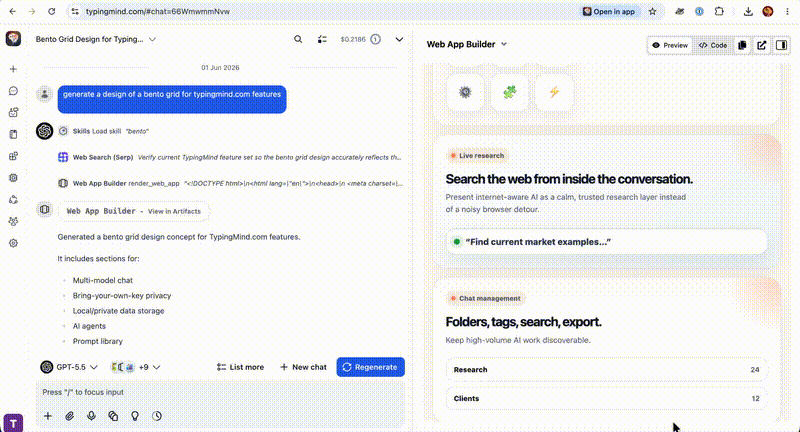Open the GPT-5.5 model selector dropdown
Viewport: 800px width, 432px height.
69,367
